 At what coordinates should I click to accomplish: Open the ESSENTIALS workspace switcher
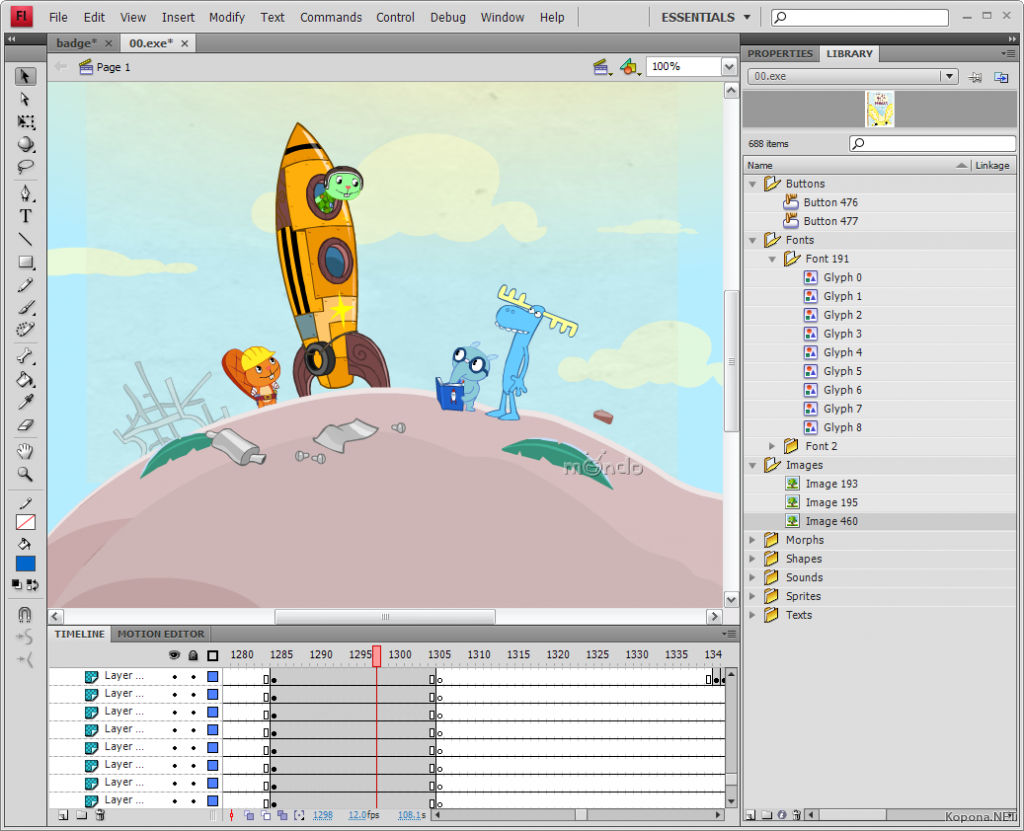(706, 17)
